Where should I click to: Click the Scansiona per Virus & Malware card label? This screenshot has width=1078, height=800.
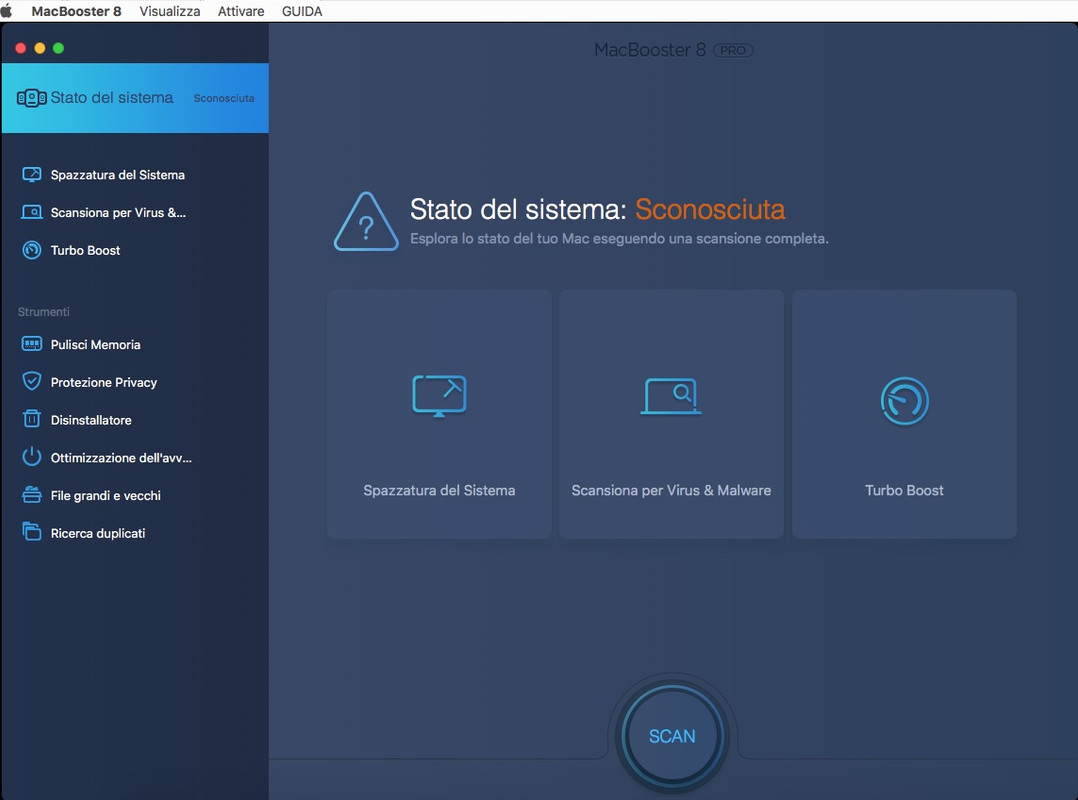671,490
